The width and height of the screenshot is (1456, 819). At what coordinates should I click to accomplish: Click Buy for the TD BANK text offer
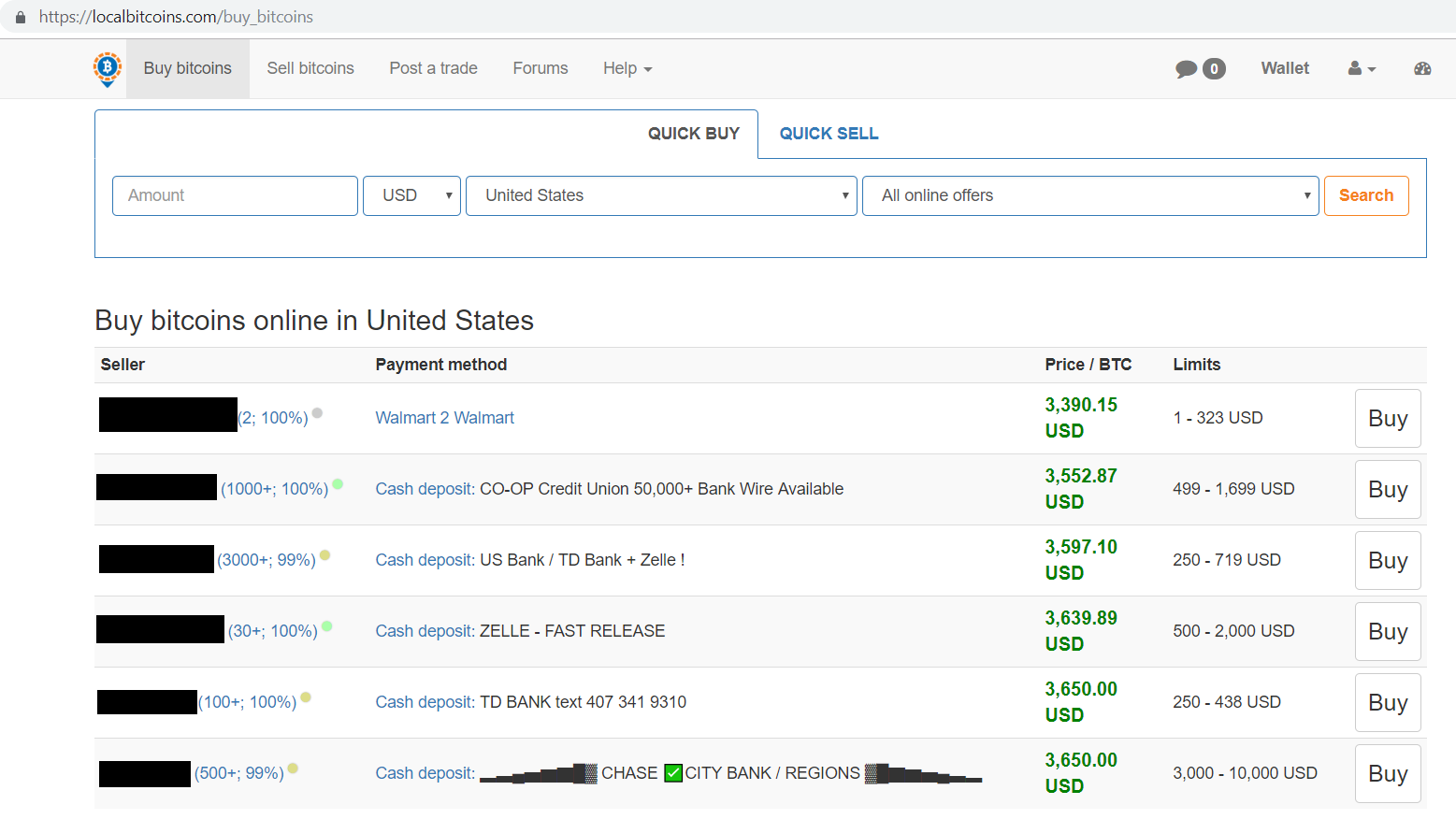tap(1388, 702)
